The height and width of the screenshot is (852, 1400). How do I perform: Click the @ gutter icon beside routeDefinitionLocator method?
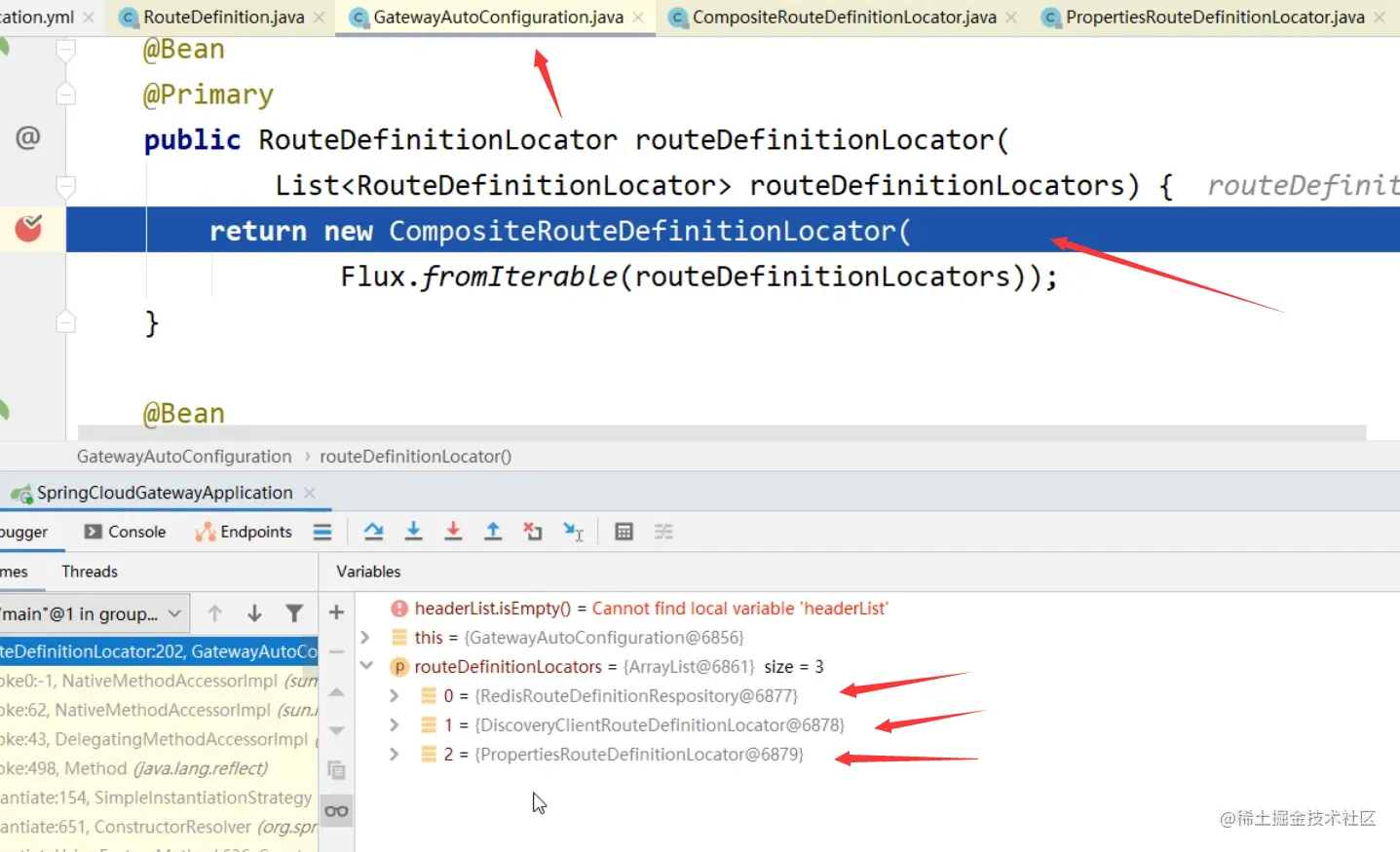click(x=28, y=137)
